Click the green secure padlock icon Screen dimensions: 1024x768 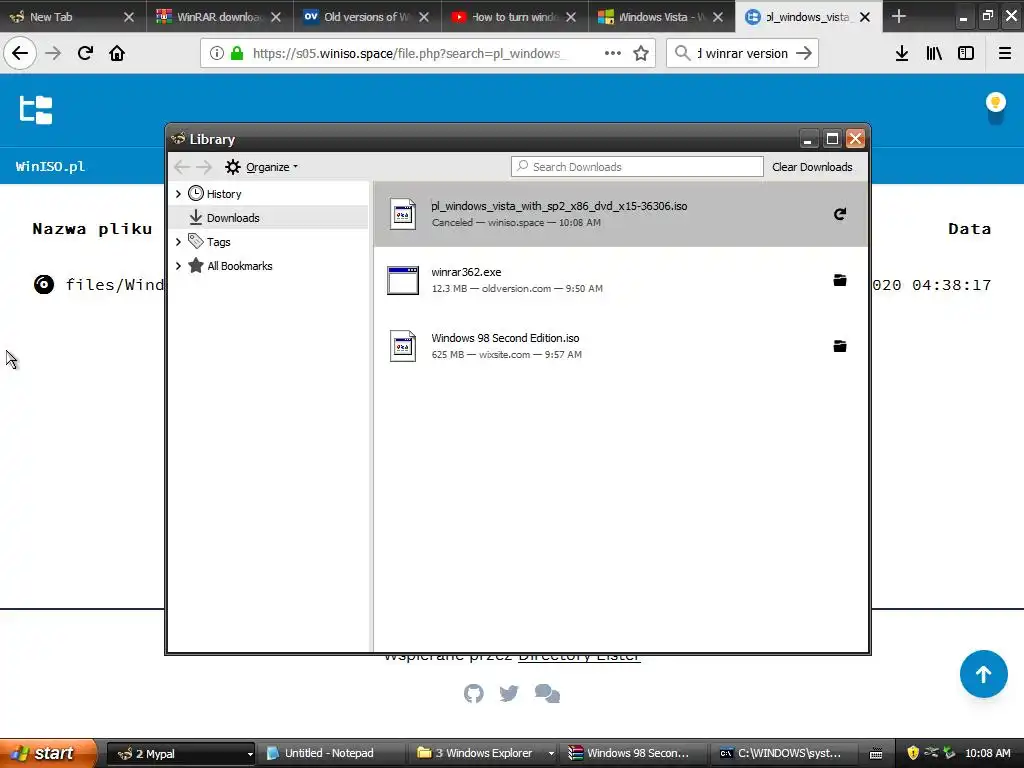(x=237, y=53)
